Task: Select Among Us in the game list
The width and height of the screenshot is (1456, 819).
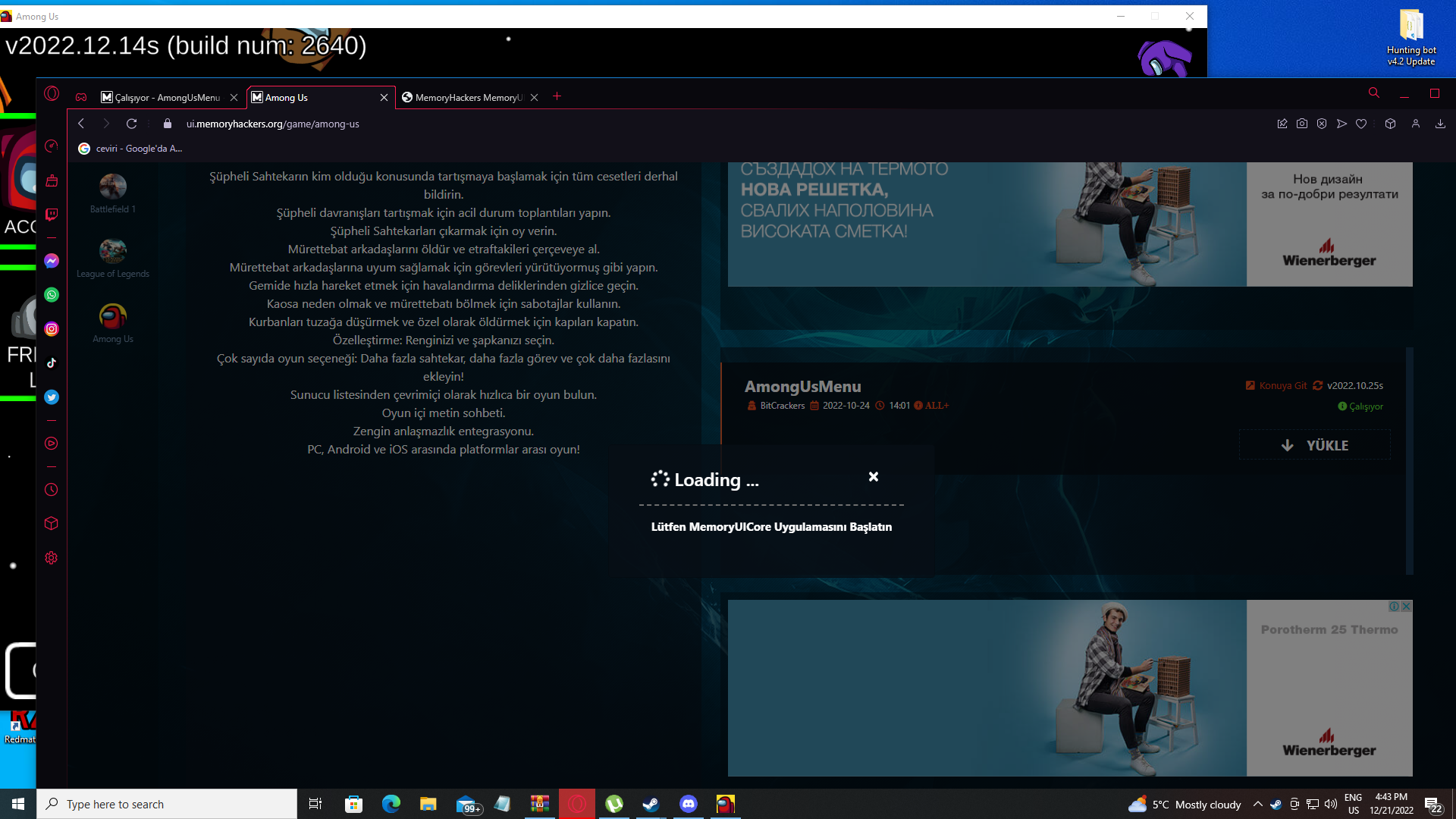Action: [113, 324]
